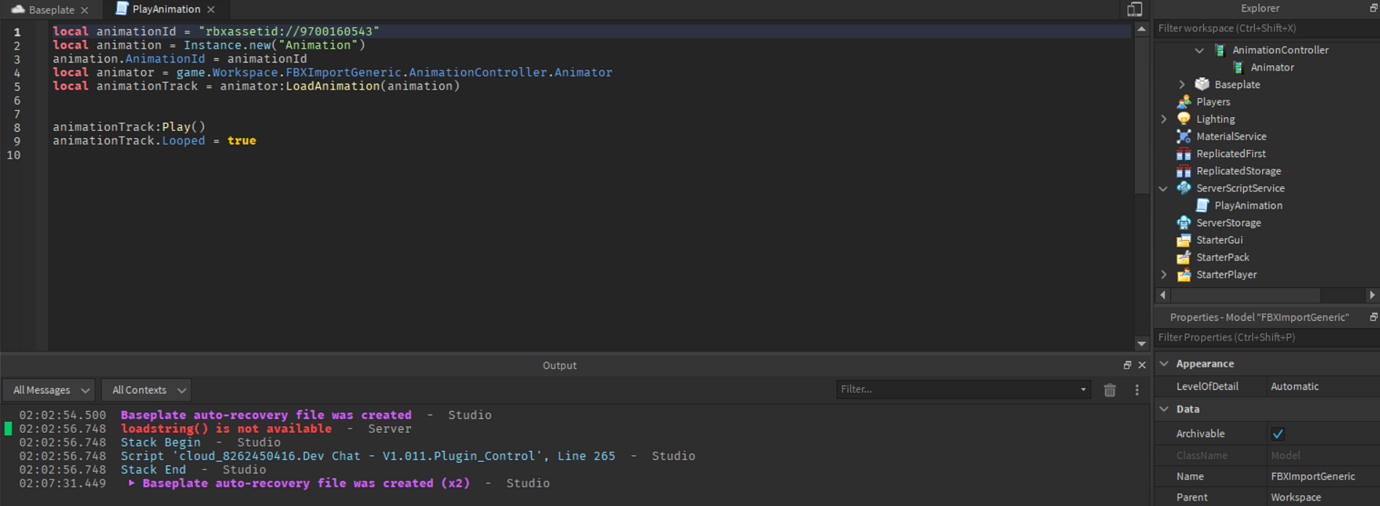1380x506 pixels.
Task: Click the Players service icon
Action: tap(1184, 102)
